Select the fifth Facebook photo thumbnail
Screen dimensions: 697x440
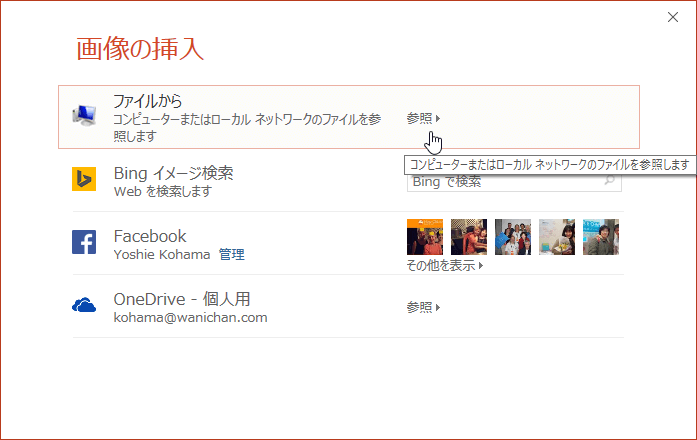601,237
